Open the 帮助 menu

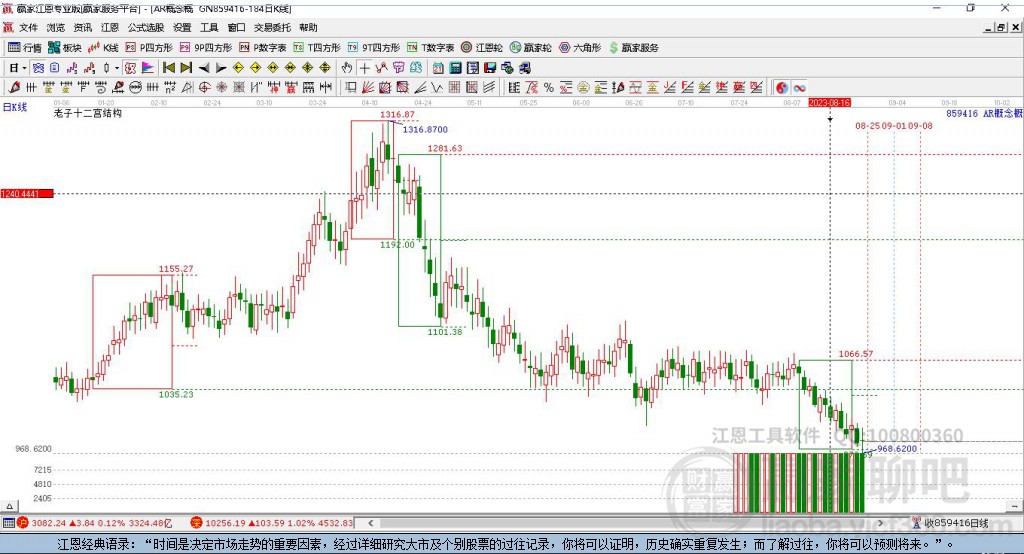pyautogui.click(x=308, y=27)
